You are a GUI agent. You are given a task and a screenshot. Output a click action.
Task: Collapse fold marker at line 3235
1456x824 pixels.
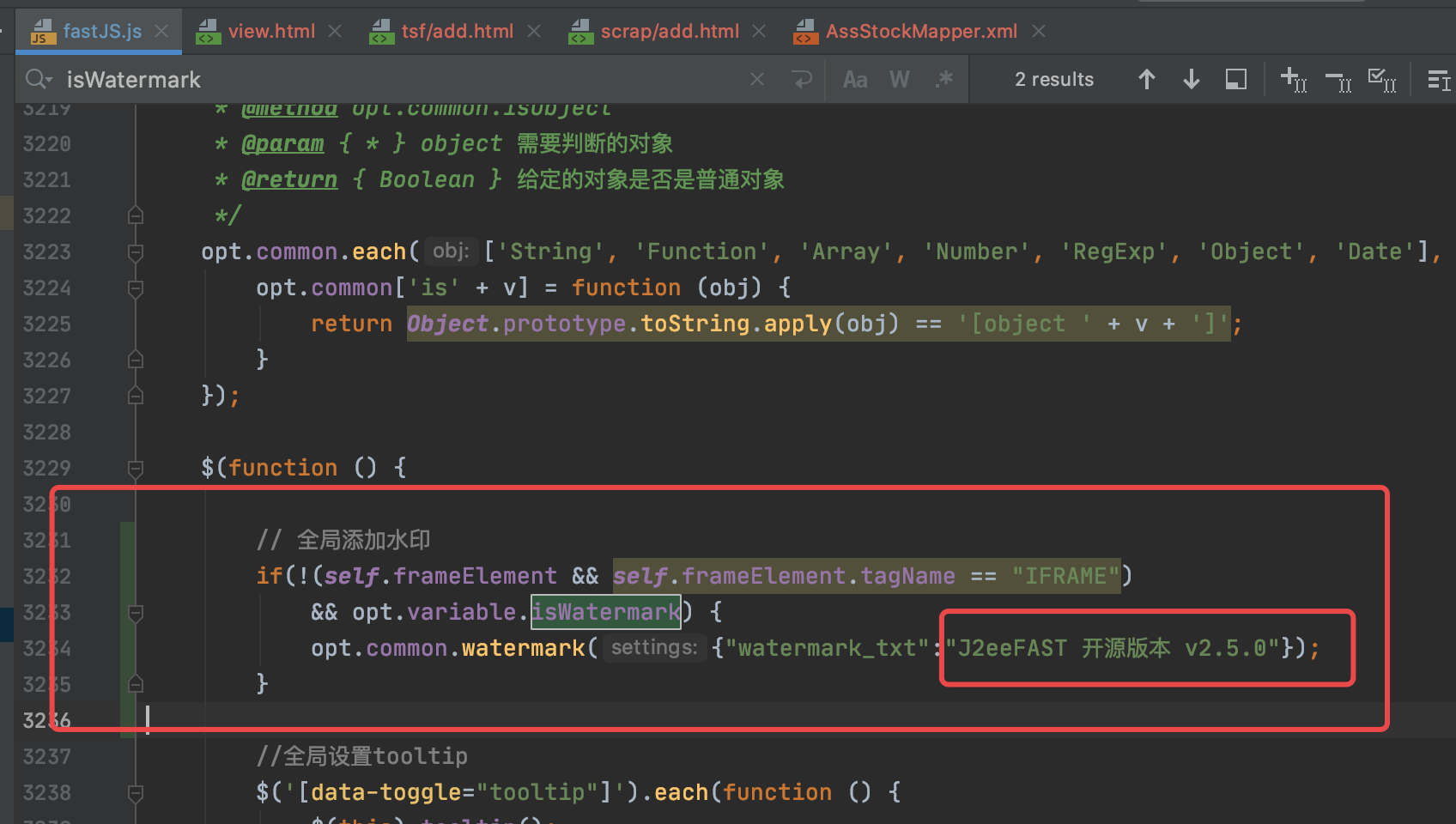(135, 684)
